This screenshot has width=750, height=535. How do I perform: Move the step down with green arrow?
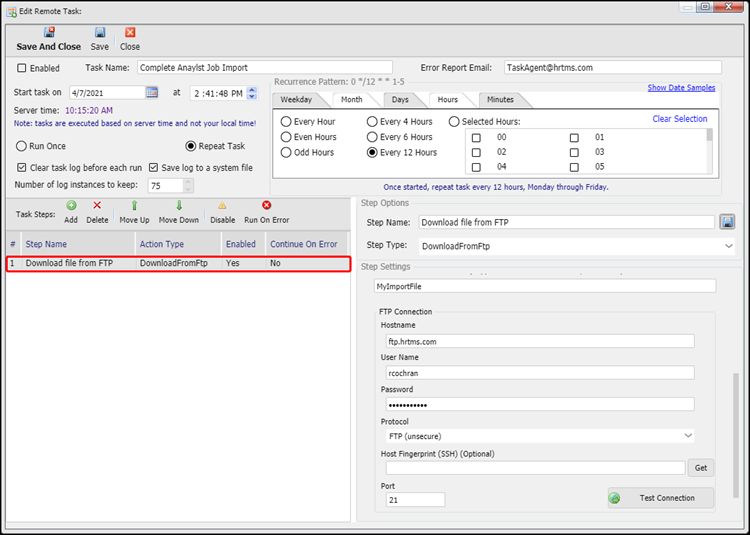(179, 206)
